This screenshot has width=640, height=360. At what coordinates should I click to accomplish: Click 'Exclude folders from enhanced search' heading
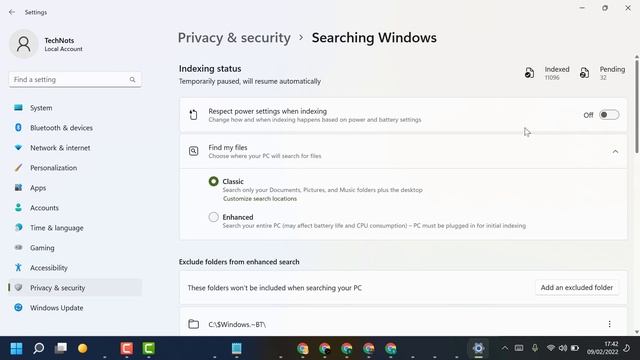(x=239, y=262)
